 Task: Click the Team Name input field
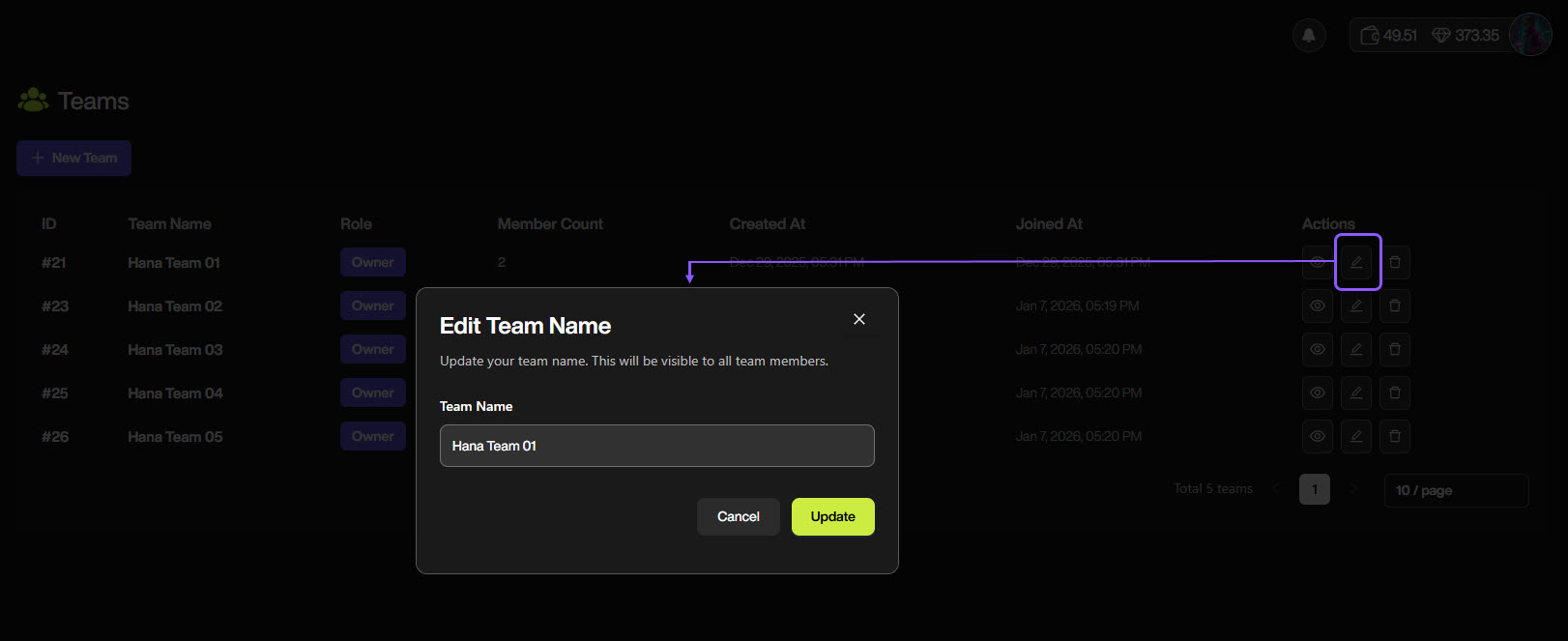click(x=656, y=446)
